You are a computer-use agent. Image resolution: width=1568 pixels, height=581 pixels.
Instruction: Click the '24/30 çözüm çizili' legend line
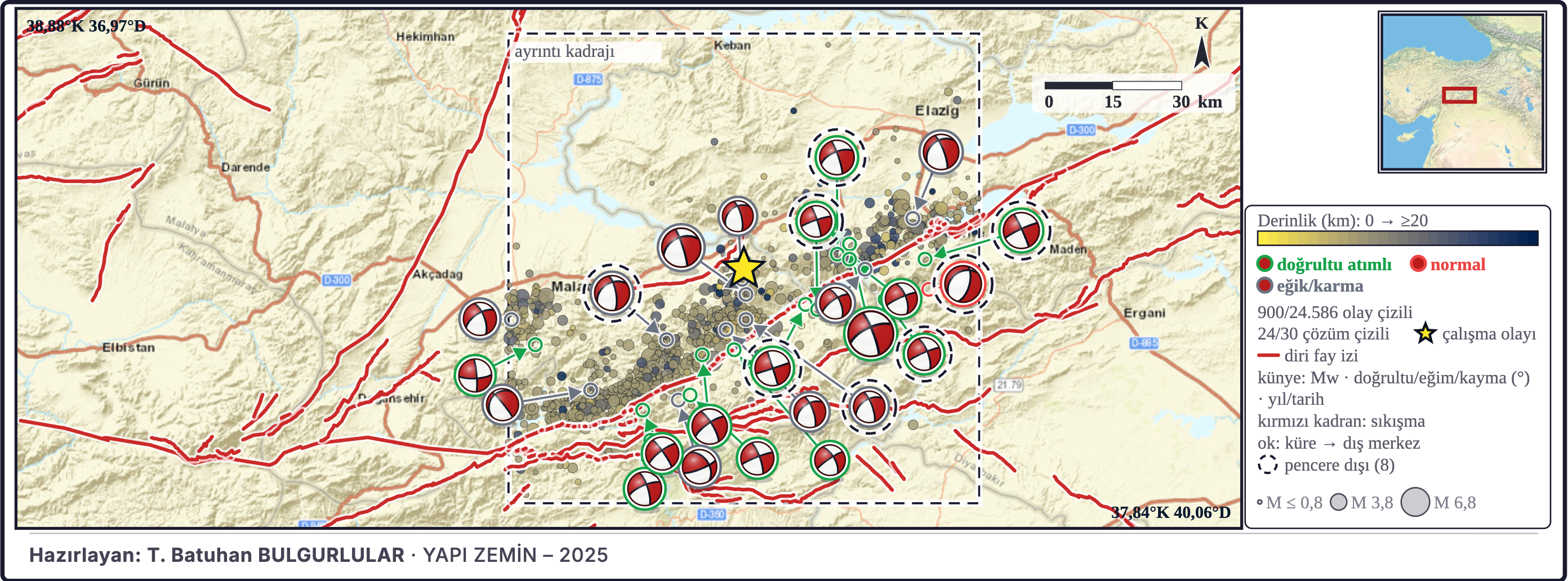pyautogui.click(x=1324, y=333)
